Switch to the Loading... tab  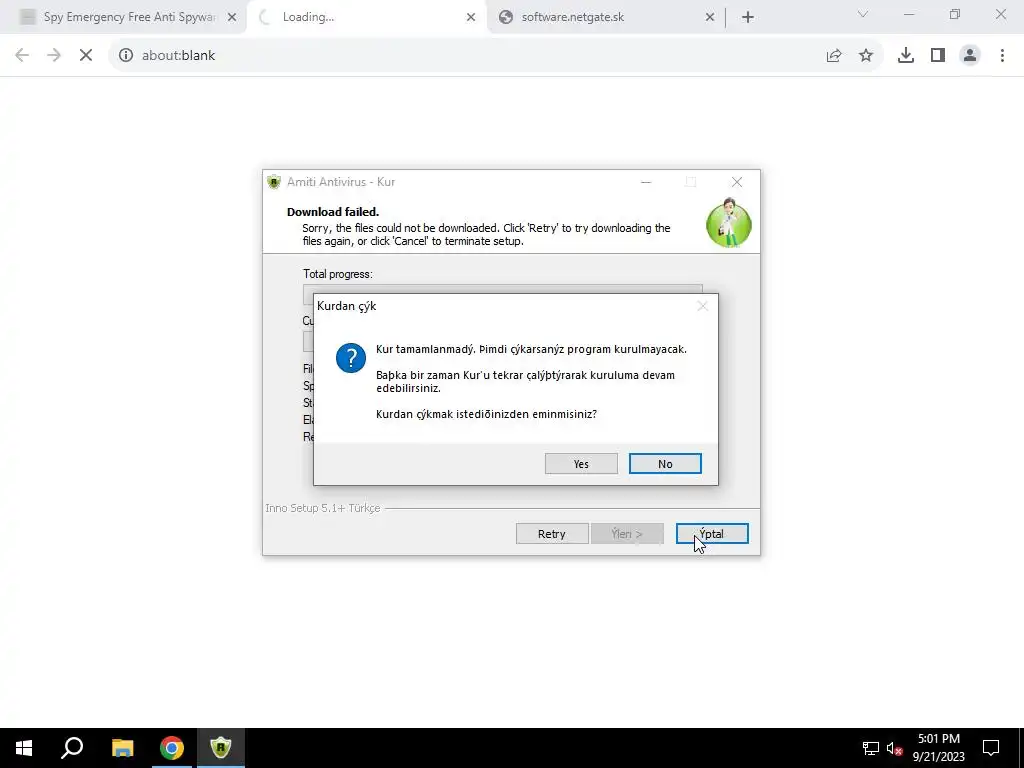click(x=366, y=17)
